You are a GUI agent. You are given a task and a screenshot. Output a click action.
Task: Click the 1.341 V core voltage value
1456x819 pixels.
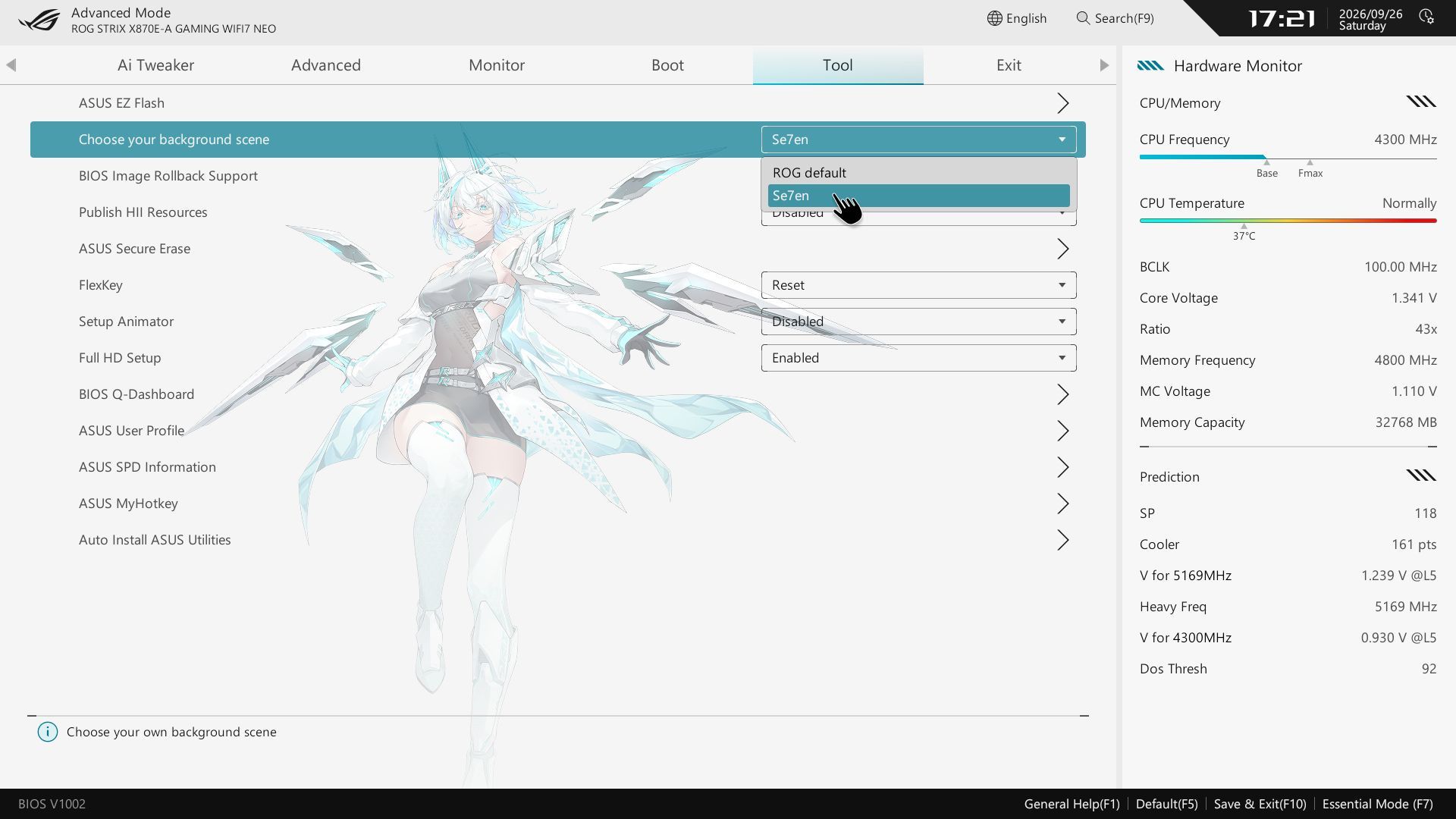1414,298
